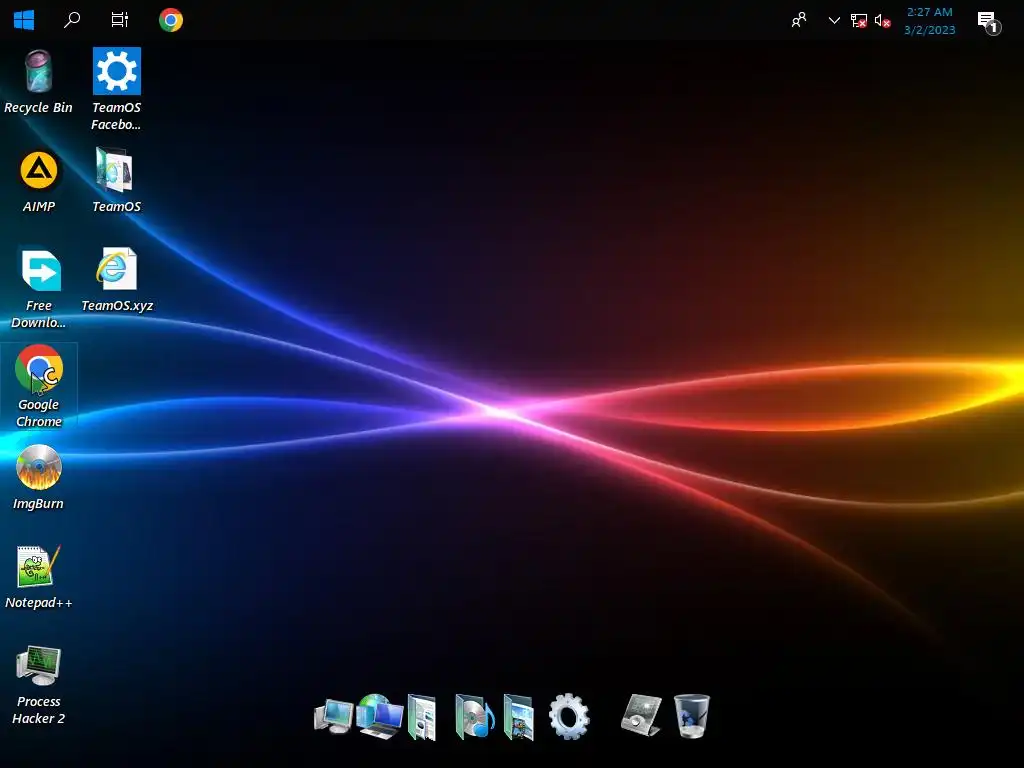Expand the hidden system tray icons chevron
Viewport: 1024px width, 768px height.
point(834,20)
